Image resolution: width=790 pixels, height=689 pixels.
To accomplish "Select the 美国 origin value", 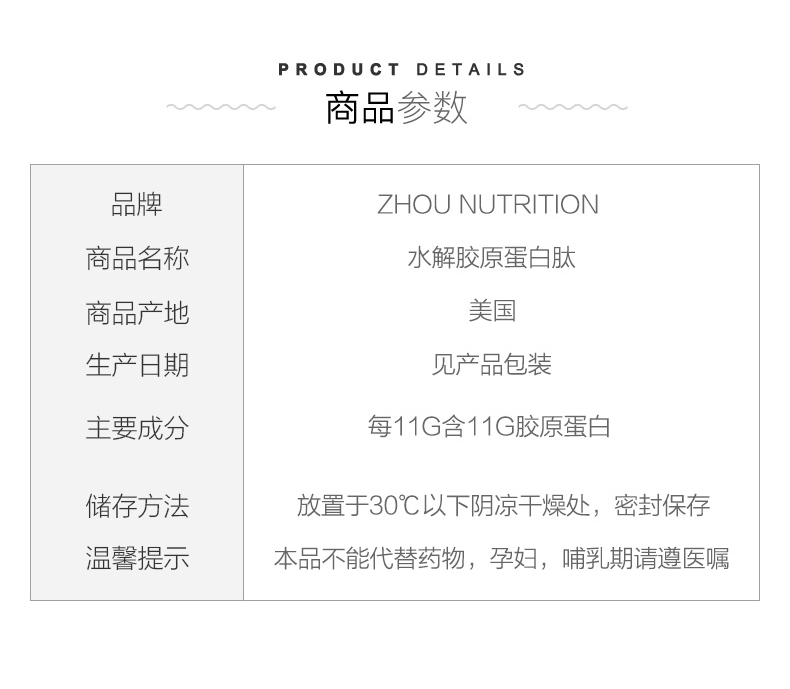I will tap(491, 311).
